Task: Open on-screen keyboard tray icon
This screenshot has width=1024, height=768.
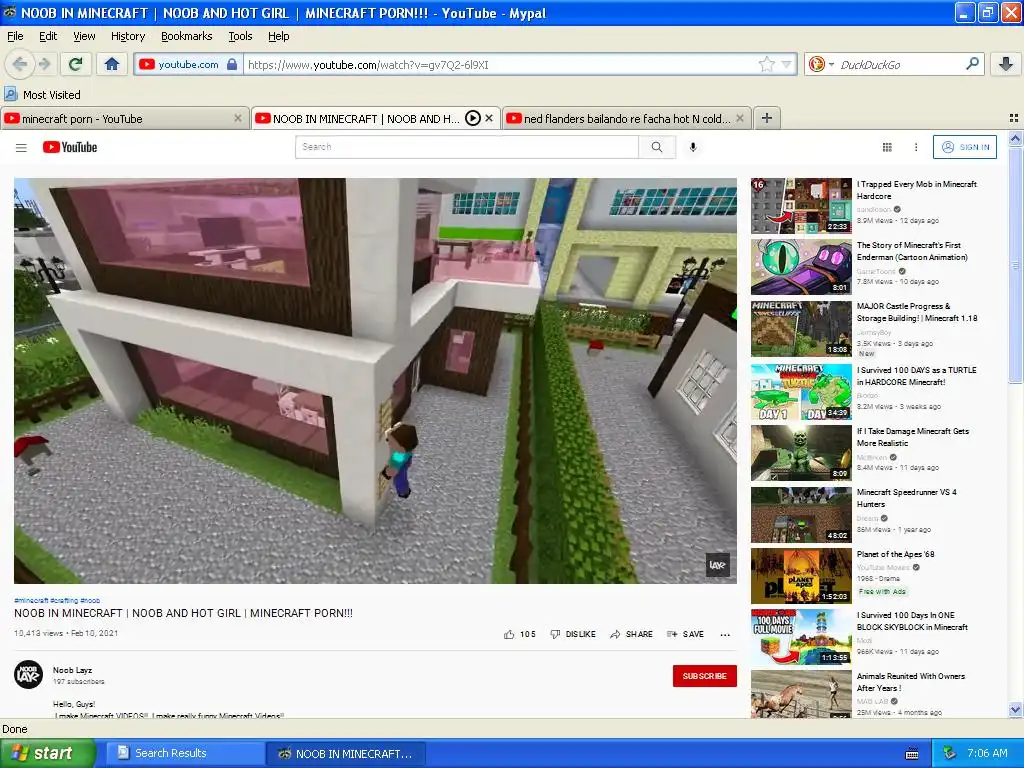Action: [x=912, y=754]
